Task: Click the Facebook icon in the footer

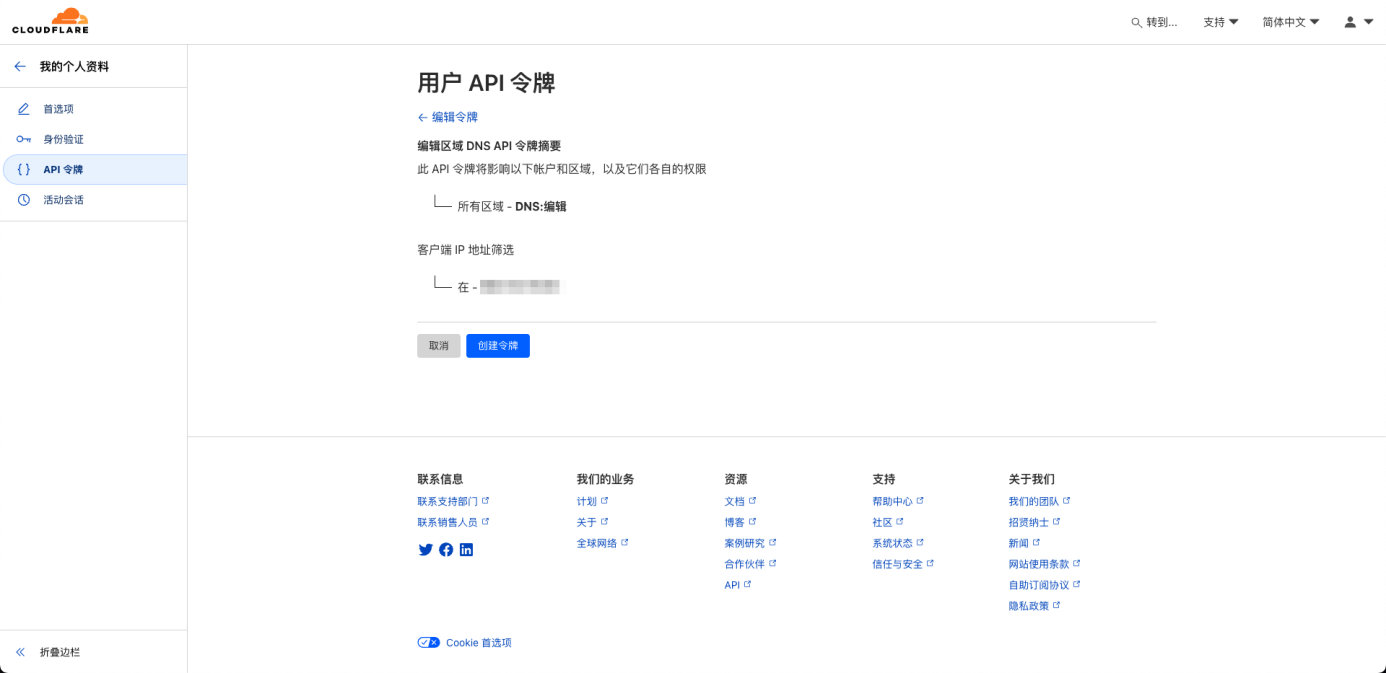Action: pos(446,549)
